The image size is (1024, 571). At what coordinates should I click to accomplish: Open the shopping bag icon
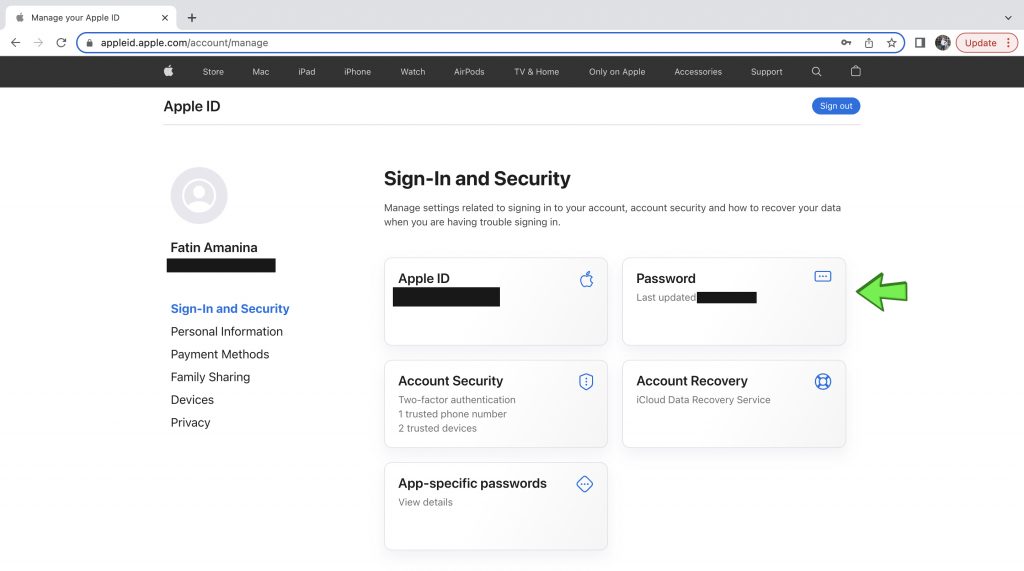coord(856,71)
